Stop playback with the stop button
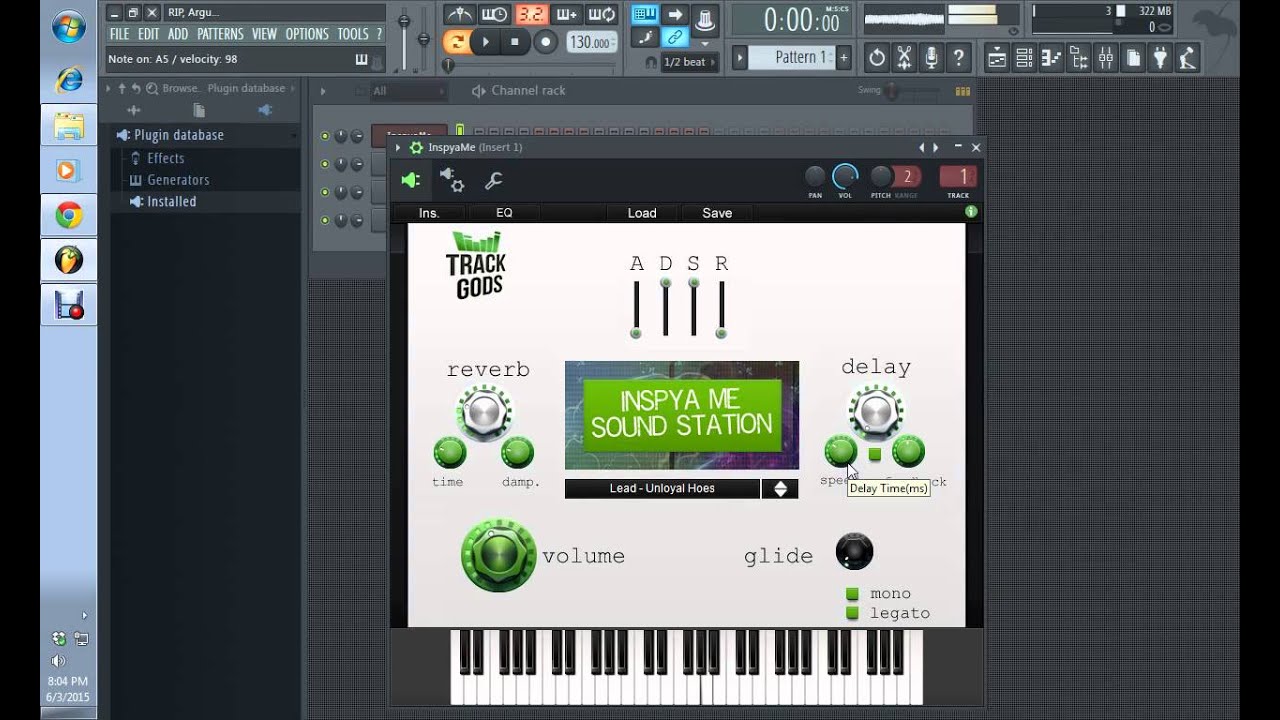This screenshot has height=720, width=1280. coord(514,42)
